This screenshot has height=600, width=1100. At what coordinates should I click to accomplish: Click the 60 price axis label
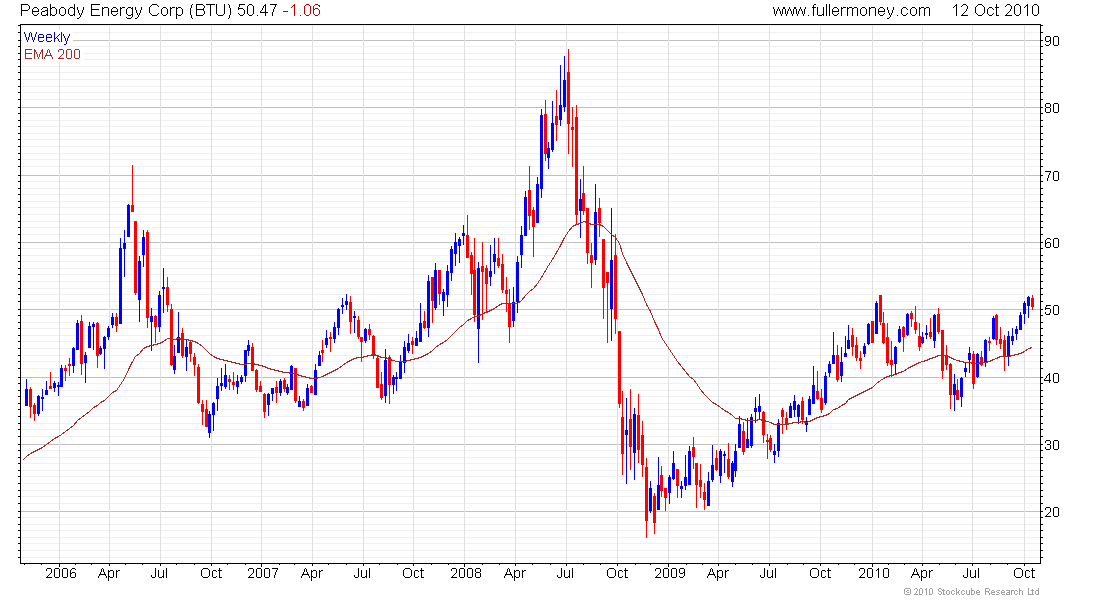pyautogui.click(x=1052, y=243)
